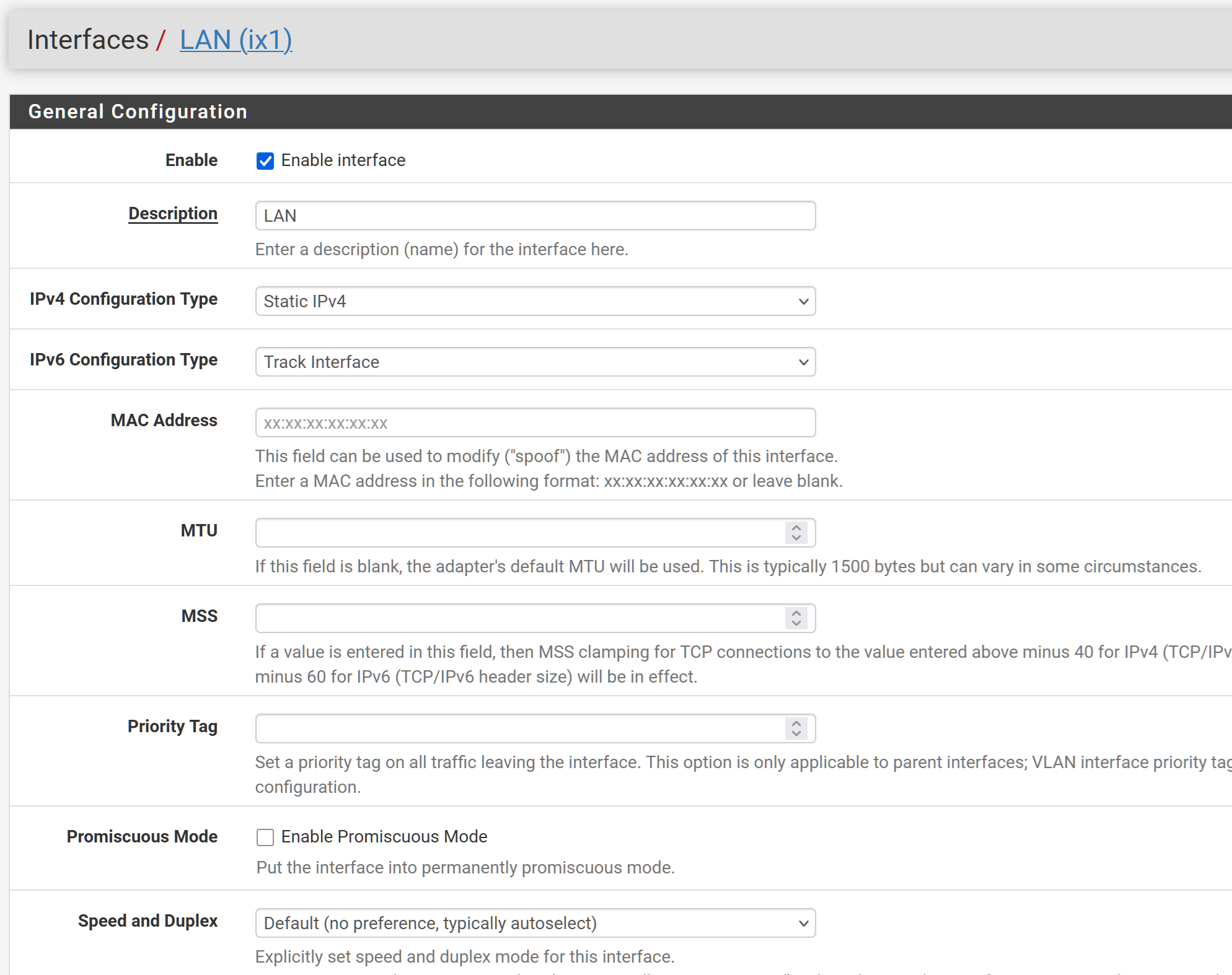The image size is (1232, 975).
Task: Click Priority Tag decrement arrow
Action: click(796, 733)
